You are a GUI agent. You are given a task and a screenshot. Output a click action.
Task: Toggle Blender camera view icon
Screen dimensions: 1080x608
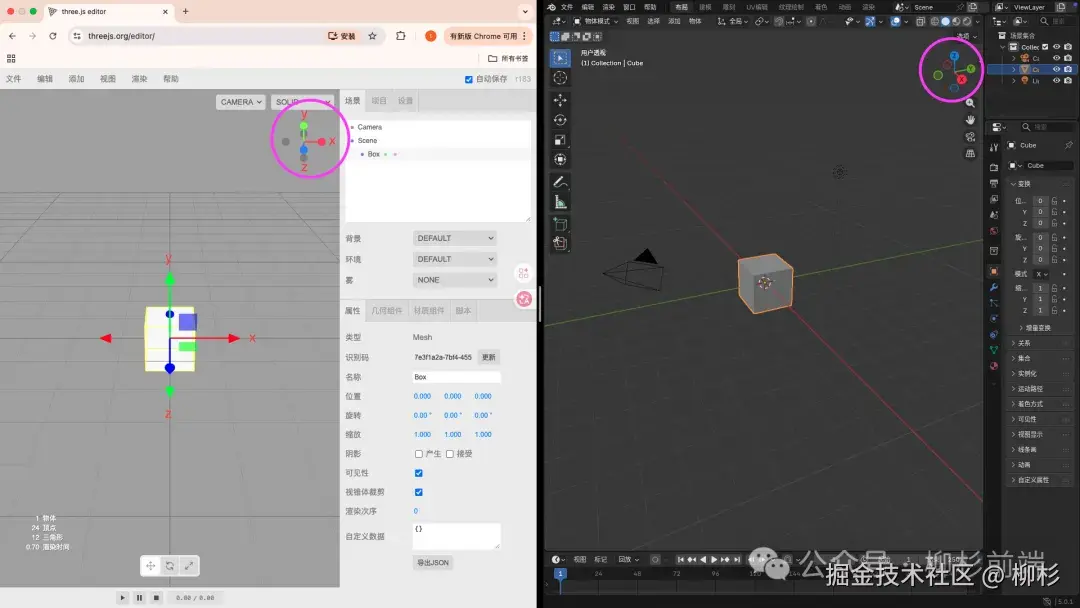click(x=970, y=136)
